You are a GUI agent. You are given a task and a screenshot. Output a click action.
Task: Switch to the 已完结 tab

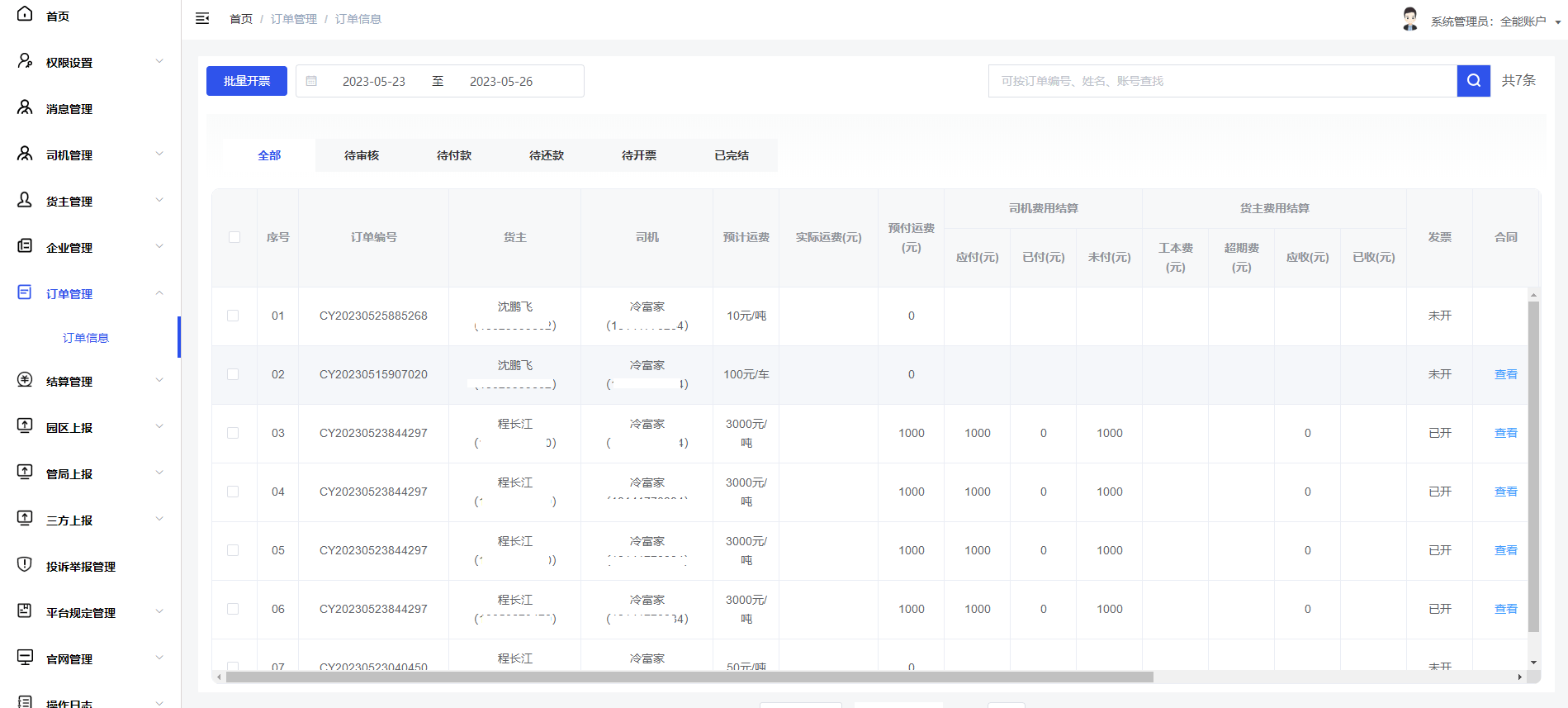(732, 155)
